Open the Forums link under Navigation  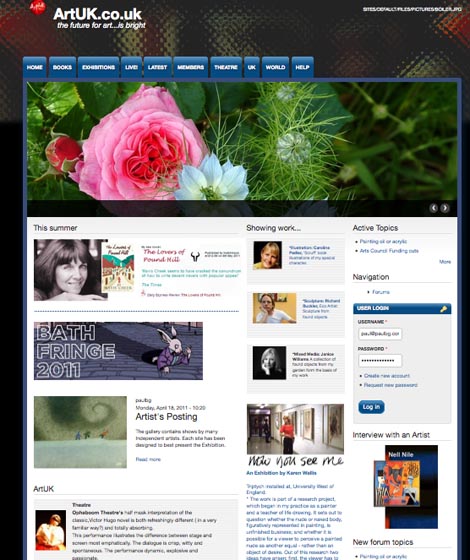coord(381,292)
